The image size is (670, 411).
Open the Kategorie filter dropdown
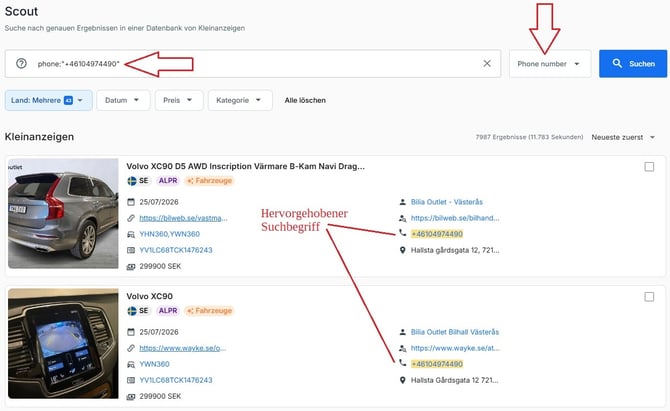pyautogui.click(x=240, y=100)
